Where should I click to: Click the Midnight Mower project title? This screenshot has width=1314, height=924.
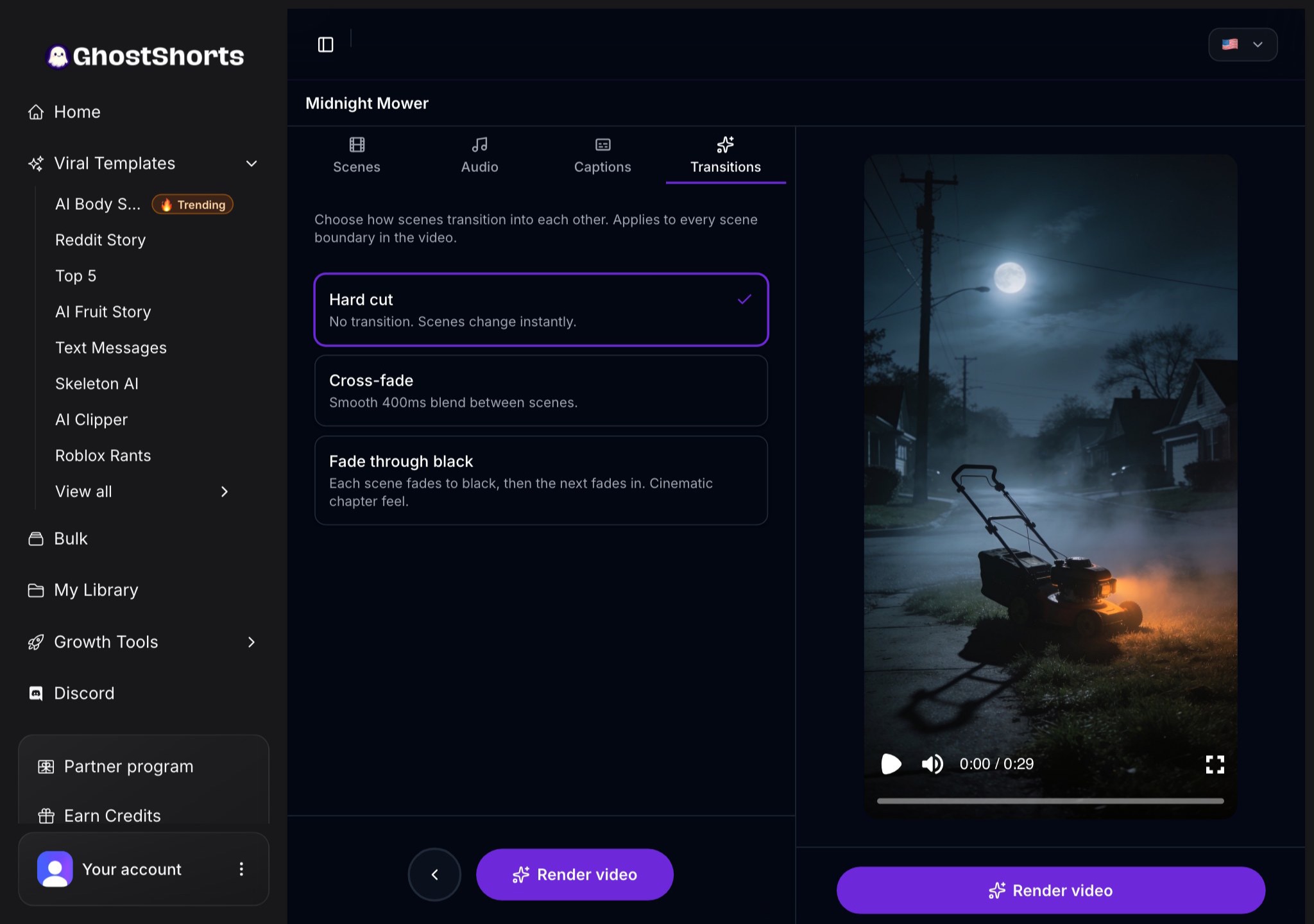[367, 103]
